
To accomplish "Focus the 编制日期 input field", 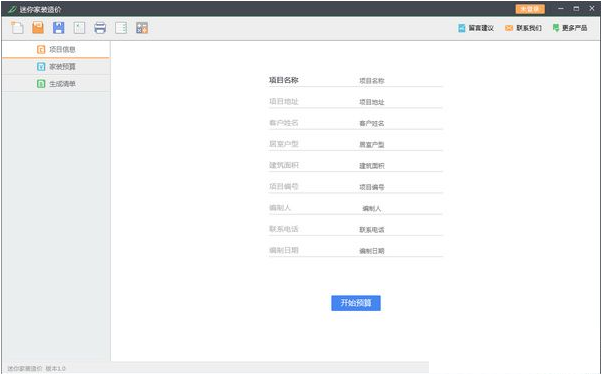I will (x=399, y=251).
